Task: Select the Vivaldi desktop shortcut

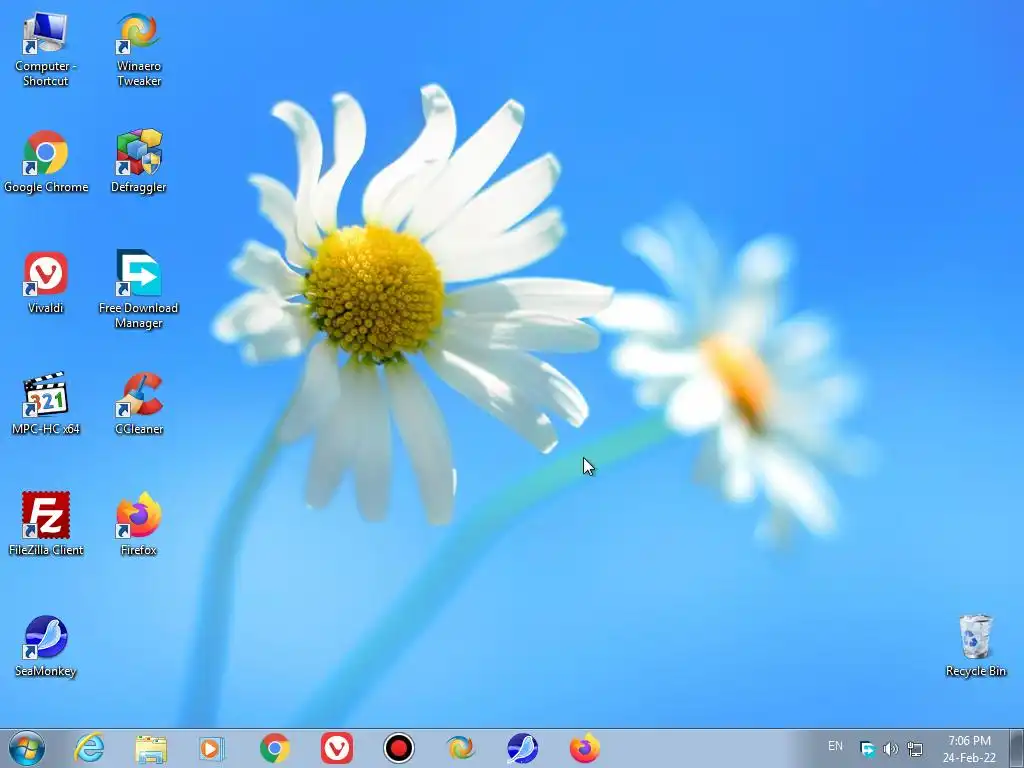Action: tap(45, 283)
